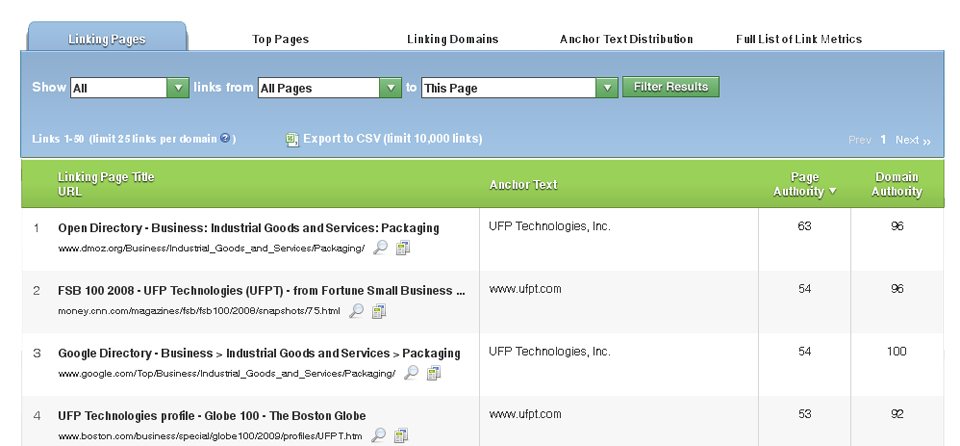The height and width of the screenshot is (446, 960).
Task: Click the help question mark by links per domain
Action: [225, 138]
